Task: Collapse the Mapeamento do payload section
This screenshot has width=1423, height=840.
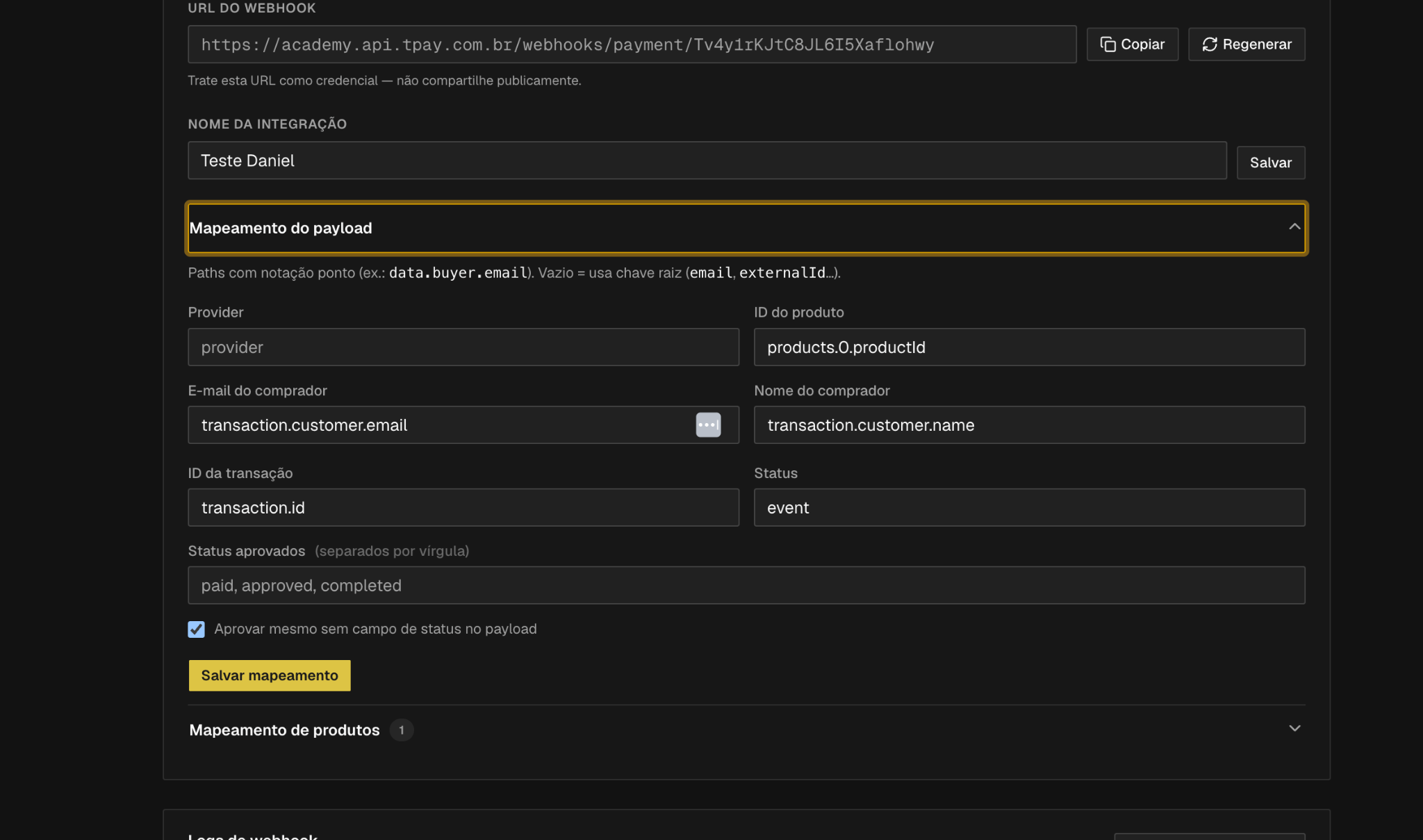Action: (x=746, y=228)
